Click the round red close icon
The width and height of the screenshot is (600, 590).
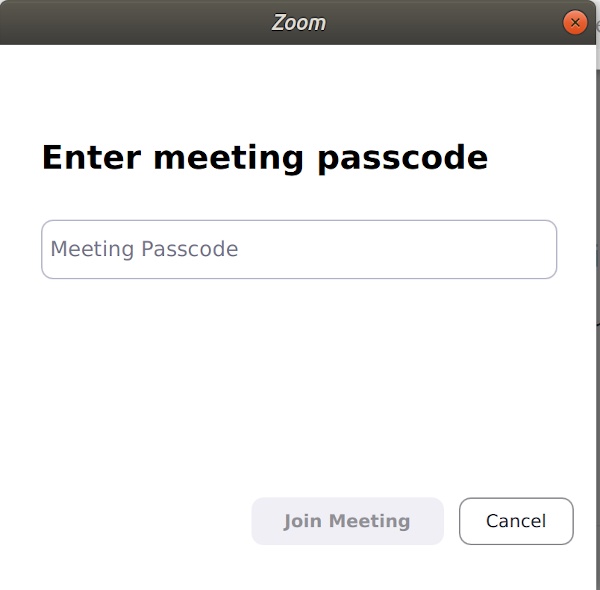click(x=575, y=23)
